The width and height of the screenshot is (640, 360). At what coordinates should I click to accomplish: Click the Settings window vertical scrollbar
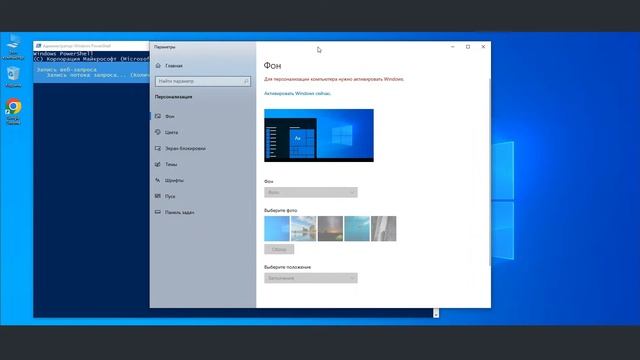click(489, 171)
